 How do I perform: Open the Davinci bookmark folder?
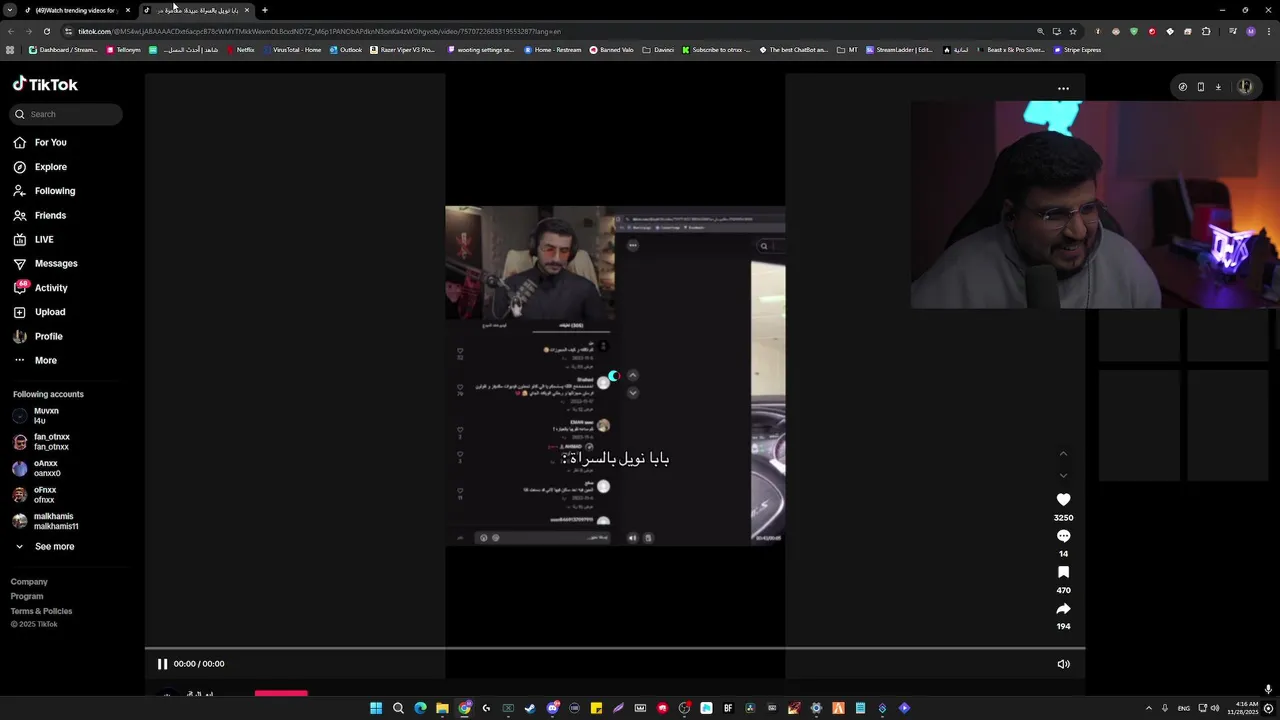point(658,50)
